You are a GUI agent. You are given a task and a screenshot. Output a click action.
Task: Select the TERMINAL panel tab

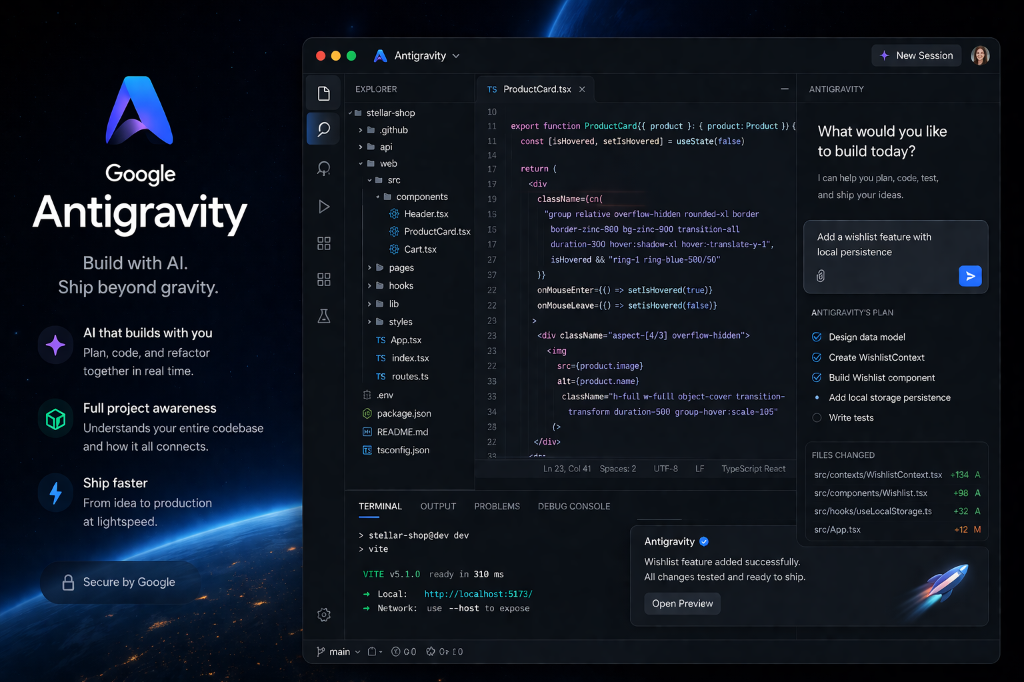[380, 506]
